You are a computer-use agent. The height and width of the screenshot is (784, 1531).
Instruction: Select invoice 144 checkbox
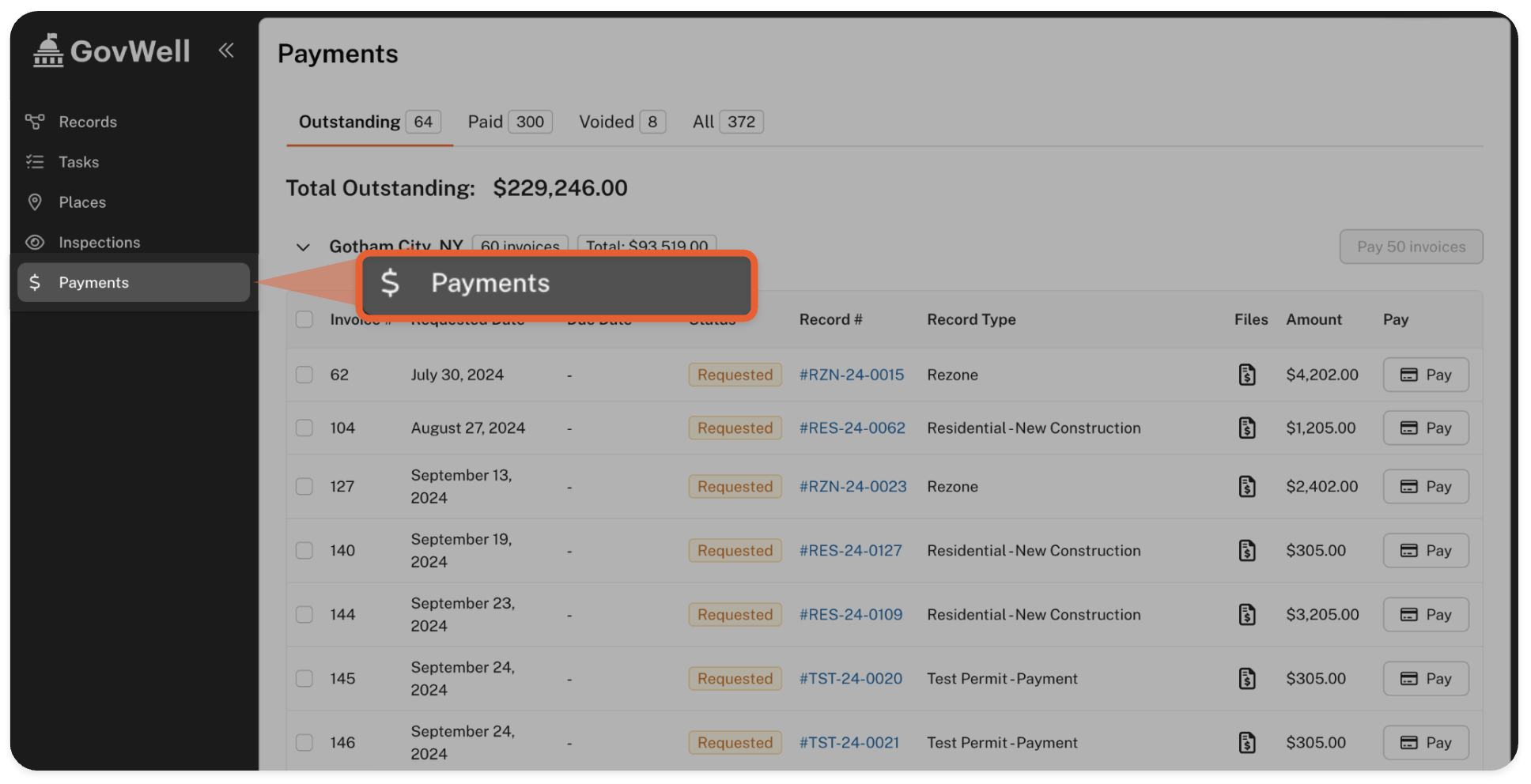point(304,614)
